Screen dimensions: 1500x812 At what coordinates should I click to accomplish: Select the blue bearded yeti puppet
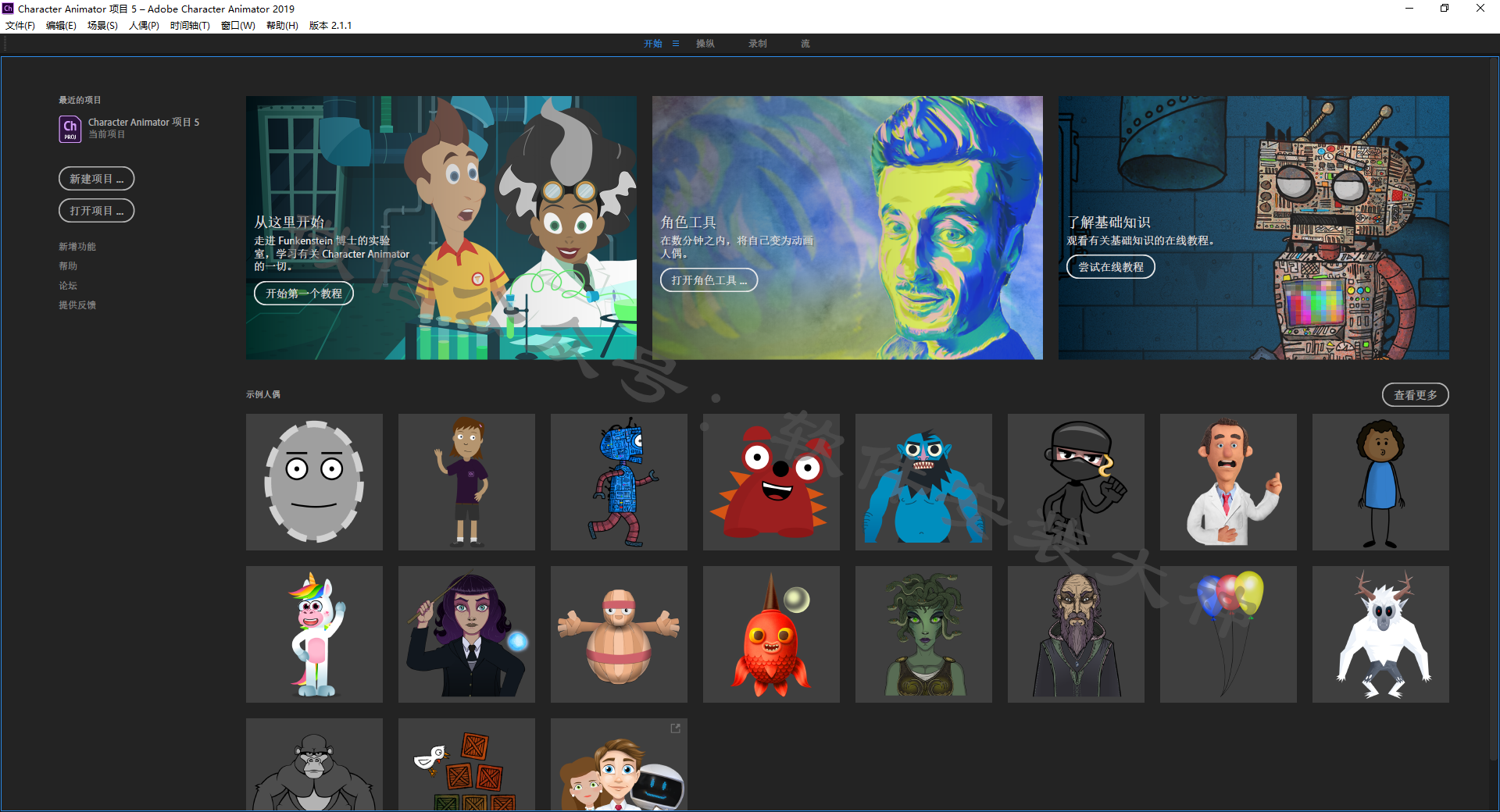coord(923,482)
